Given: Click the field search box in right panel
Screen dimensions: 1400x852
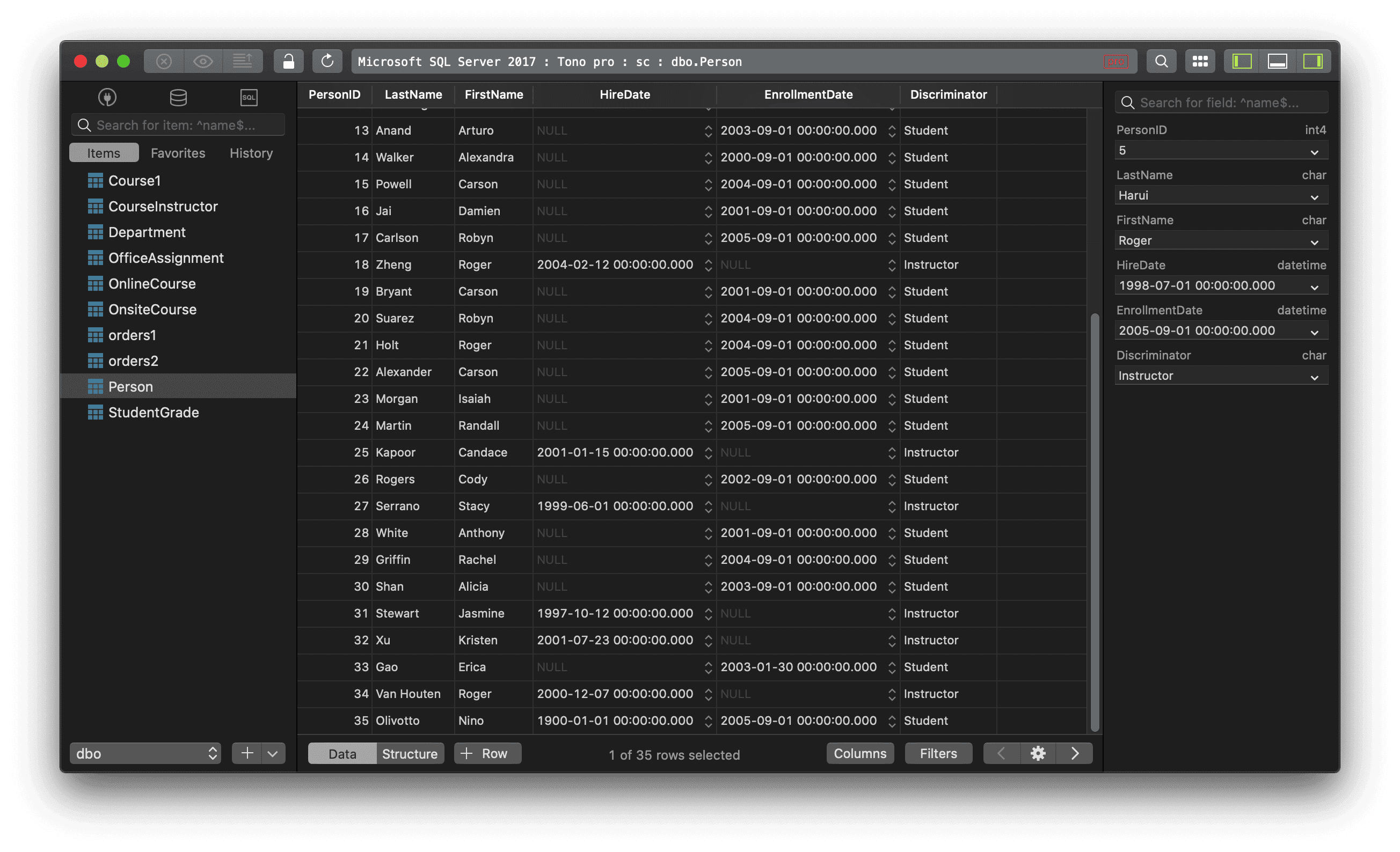Looking at the screenshot, I should click(x=1222, y=102).
